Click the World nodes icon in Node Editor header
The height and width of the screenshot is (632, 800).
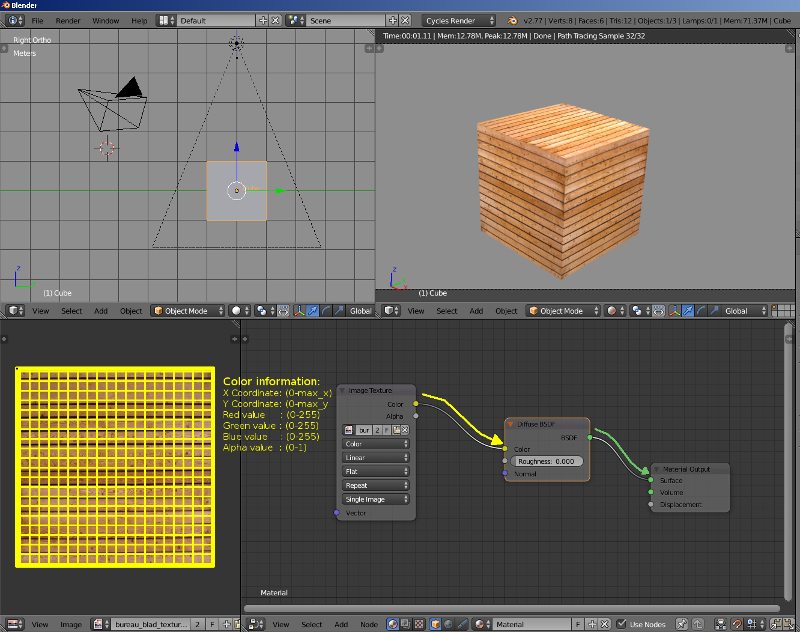449,624
